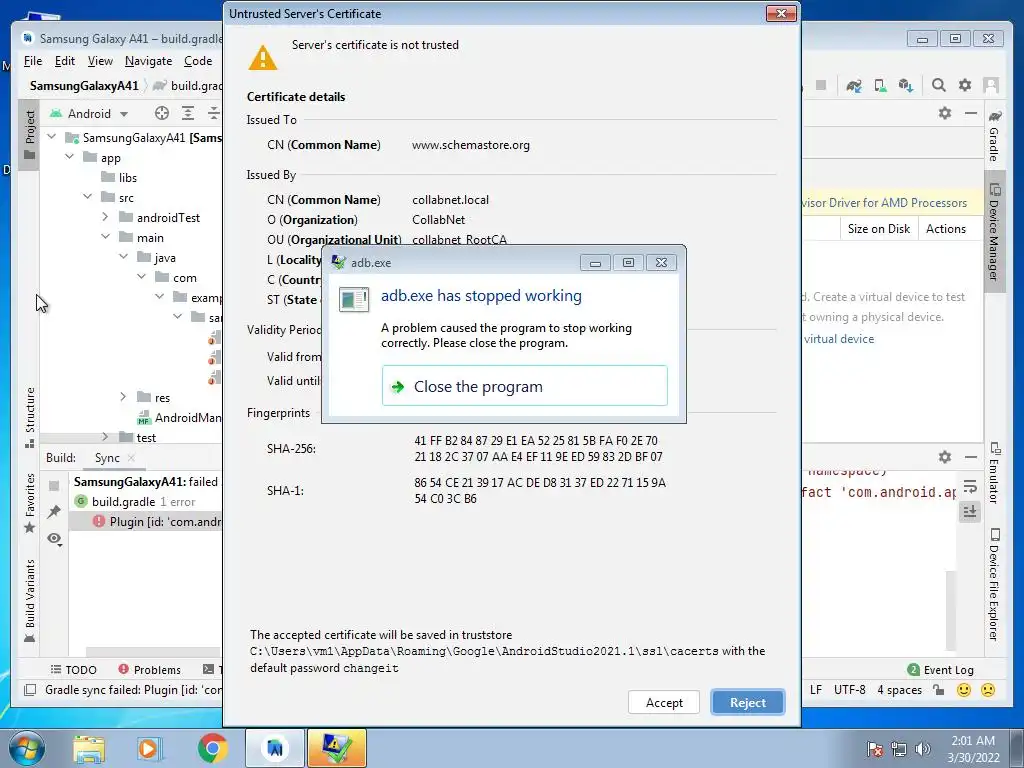Open Build output settings gear icon
The height and width of the screenshot is (768, 1024).
click(x=944, y=457)
